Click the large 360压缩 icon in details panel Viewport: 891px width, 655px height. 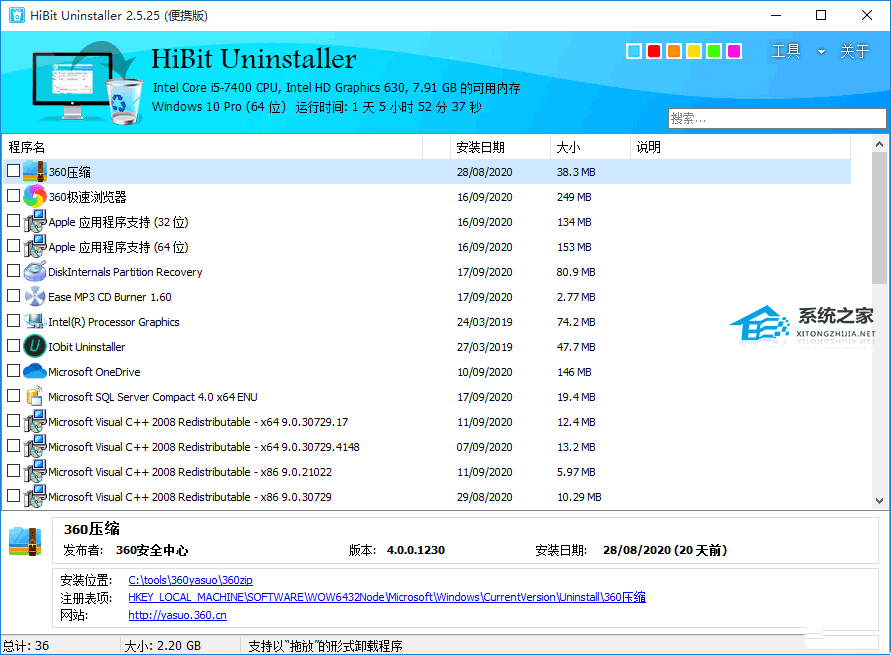[x=26, y=541]
